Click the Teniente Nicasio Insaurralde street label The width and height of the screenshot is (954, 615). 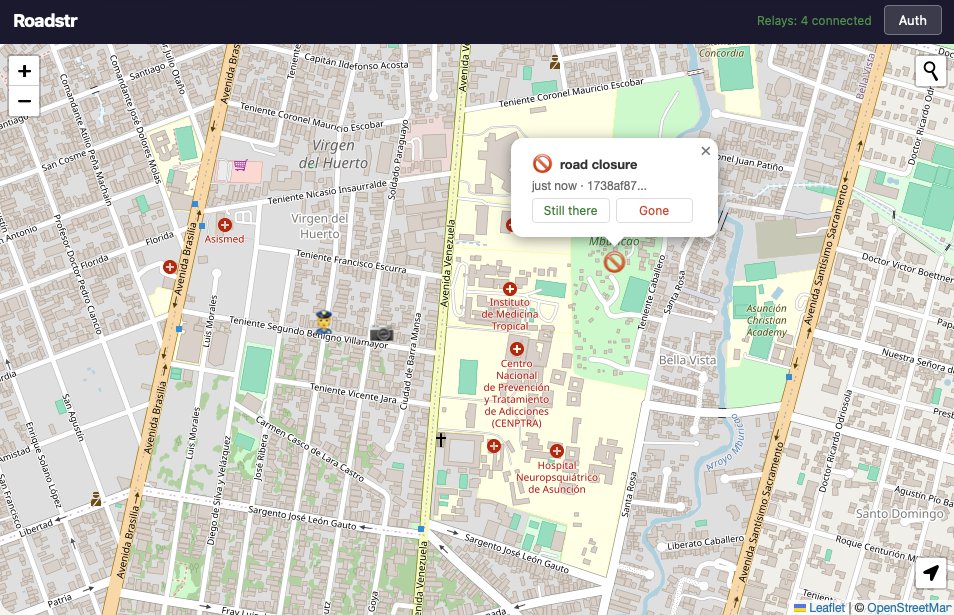[327, 192]
